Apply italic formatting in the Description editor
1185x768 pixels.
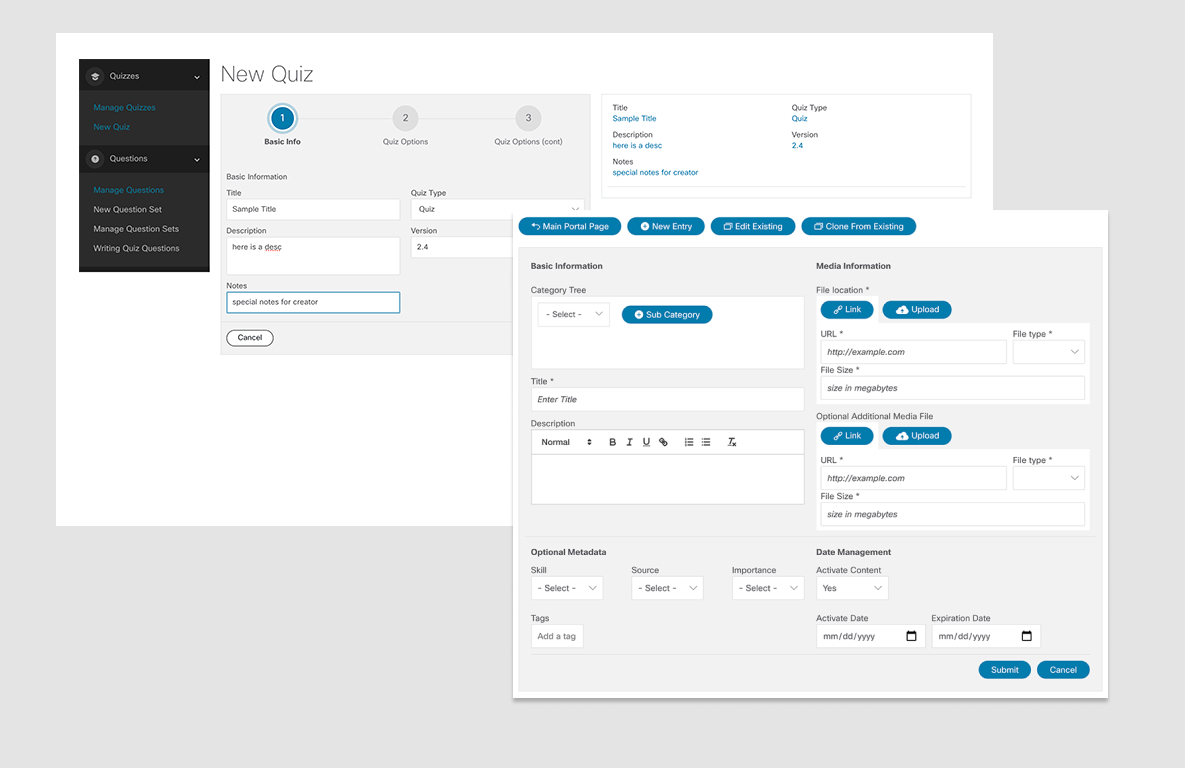630,441
